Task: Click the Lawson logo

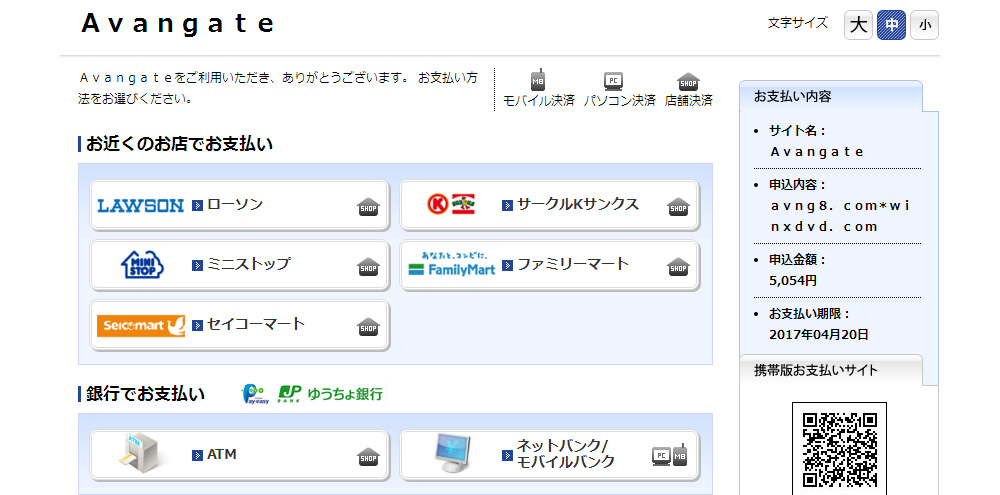Action: point(140,205)
